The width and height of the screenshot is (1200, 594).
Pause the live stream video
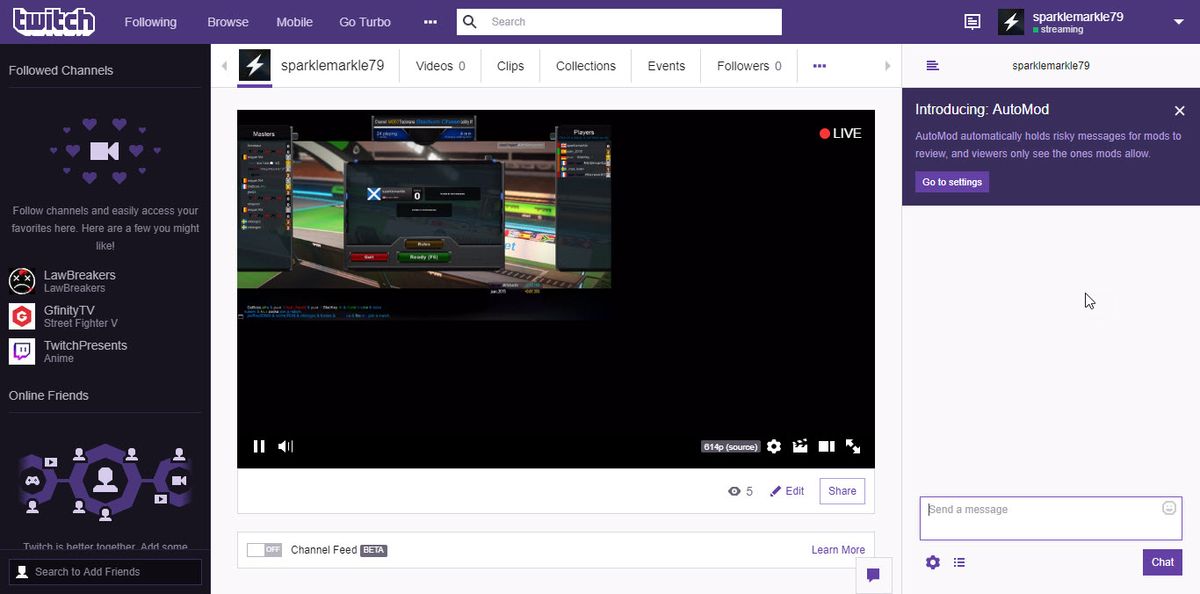pos(259,447)
